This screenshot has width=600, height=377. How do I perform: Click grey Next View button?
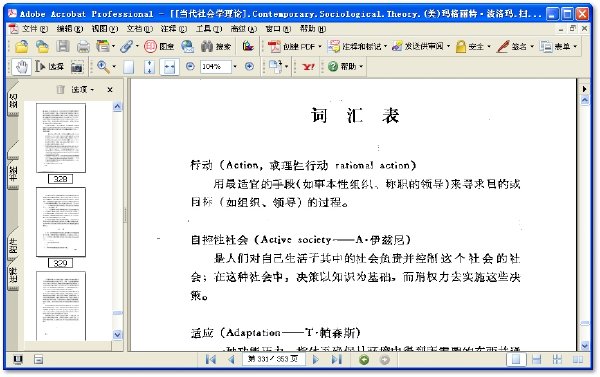click(385, 359)
